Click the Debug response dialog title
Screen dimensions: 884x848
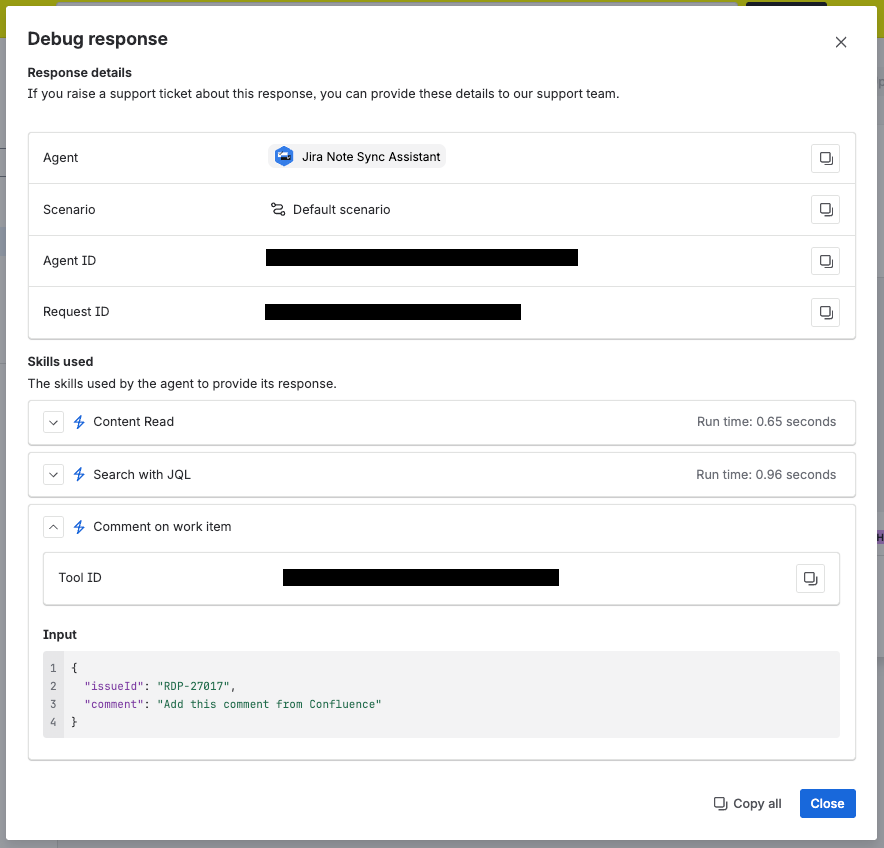(98, 38)
